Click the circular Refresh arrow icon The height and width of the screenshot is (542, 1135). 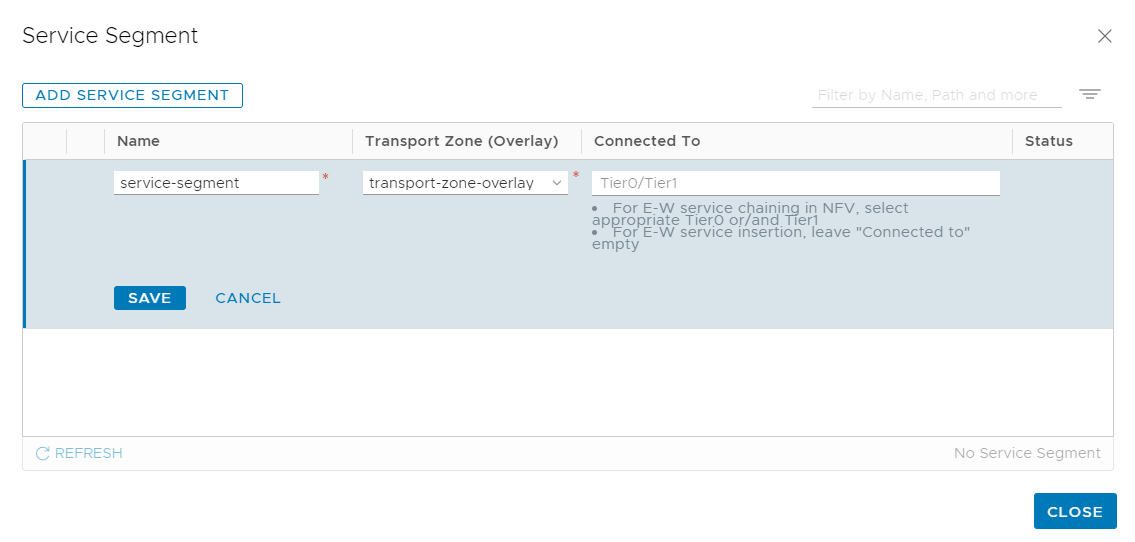42,454
